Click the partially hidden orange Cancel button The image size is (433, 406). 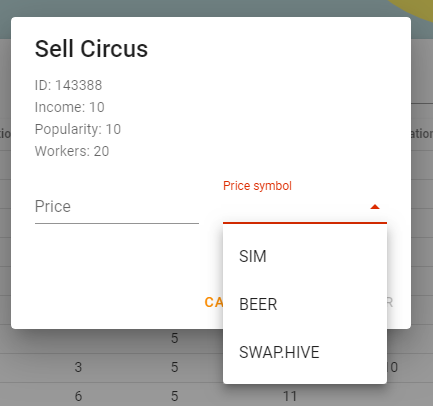point(214,302)
